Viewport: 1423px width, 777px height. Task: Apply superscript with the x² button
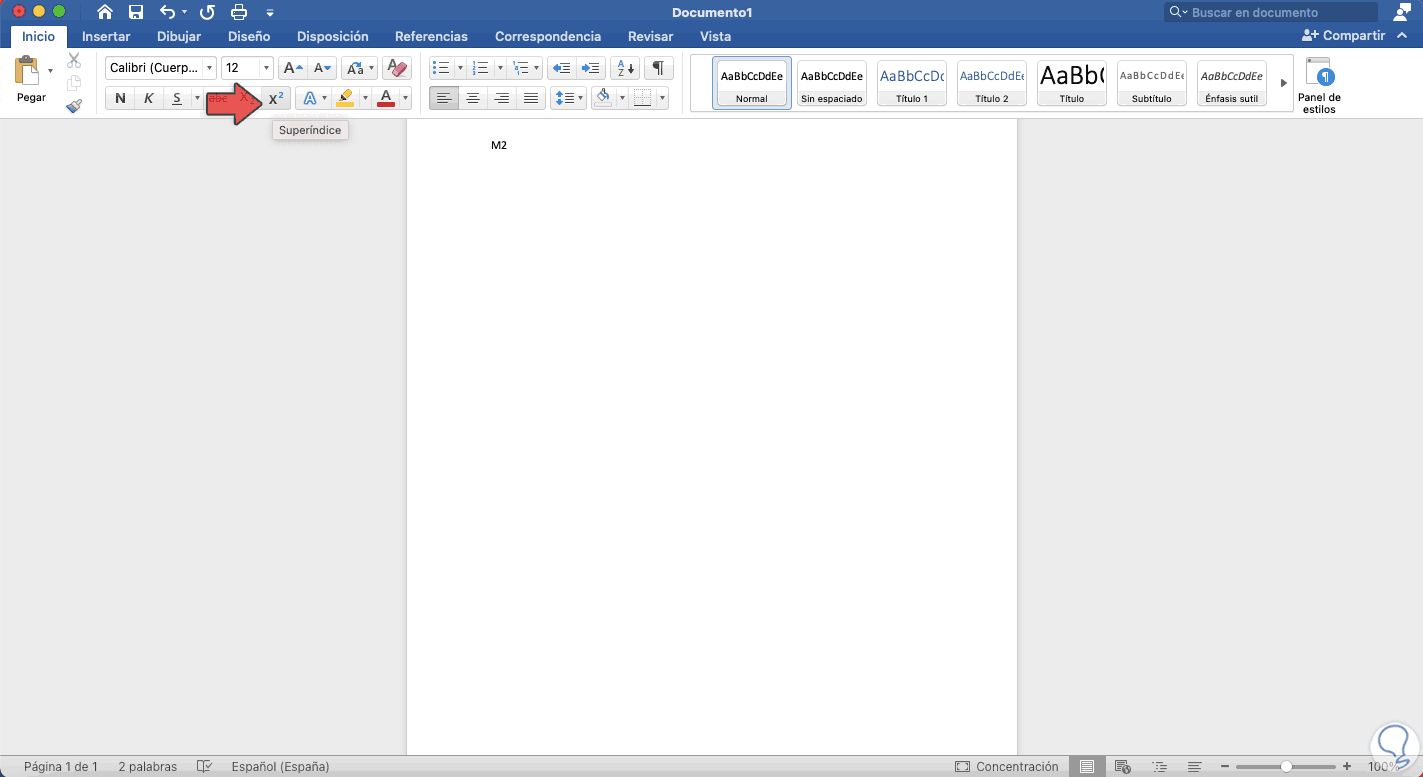tap(277, 98)
